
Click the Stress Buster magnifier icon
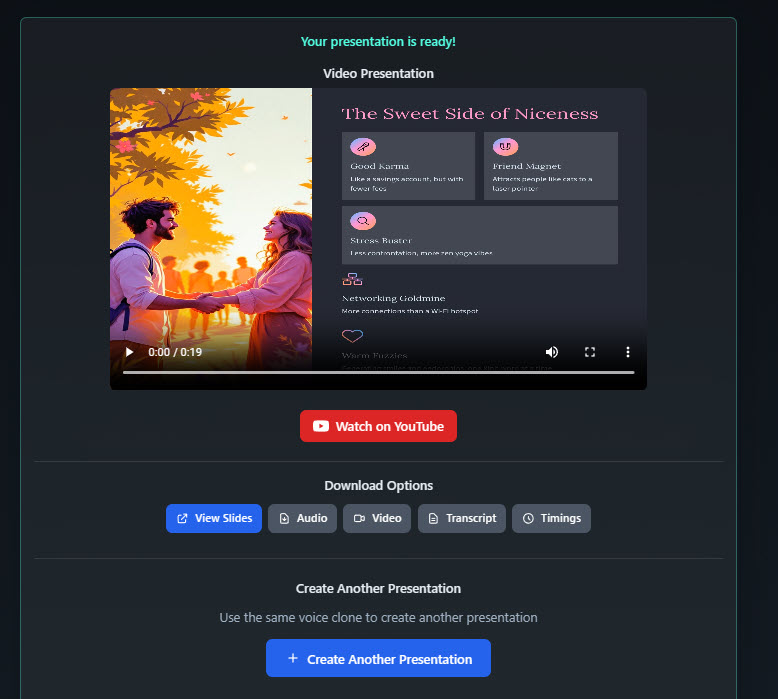(x=363, y=221)
